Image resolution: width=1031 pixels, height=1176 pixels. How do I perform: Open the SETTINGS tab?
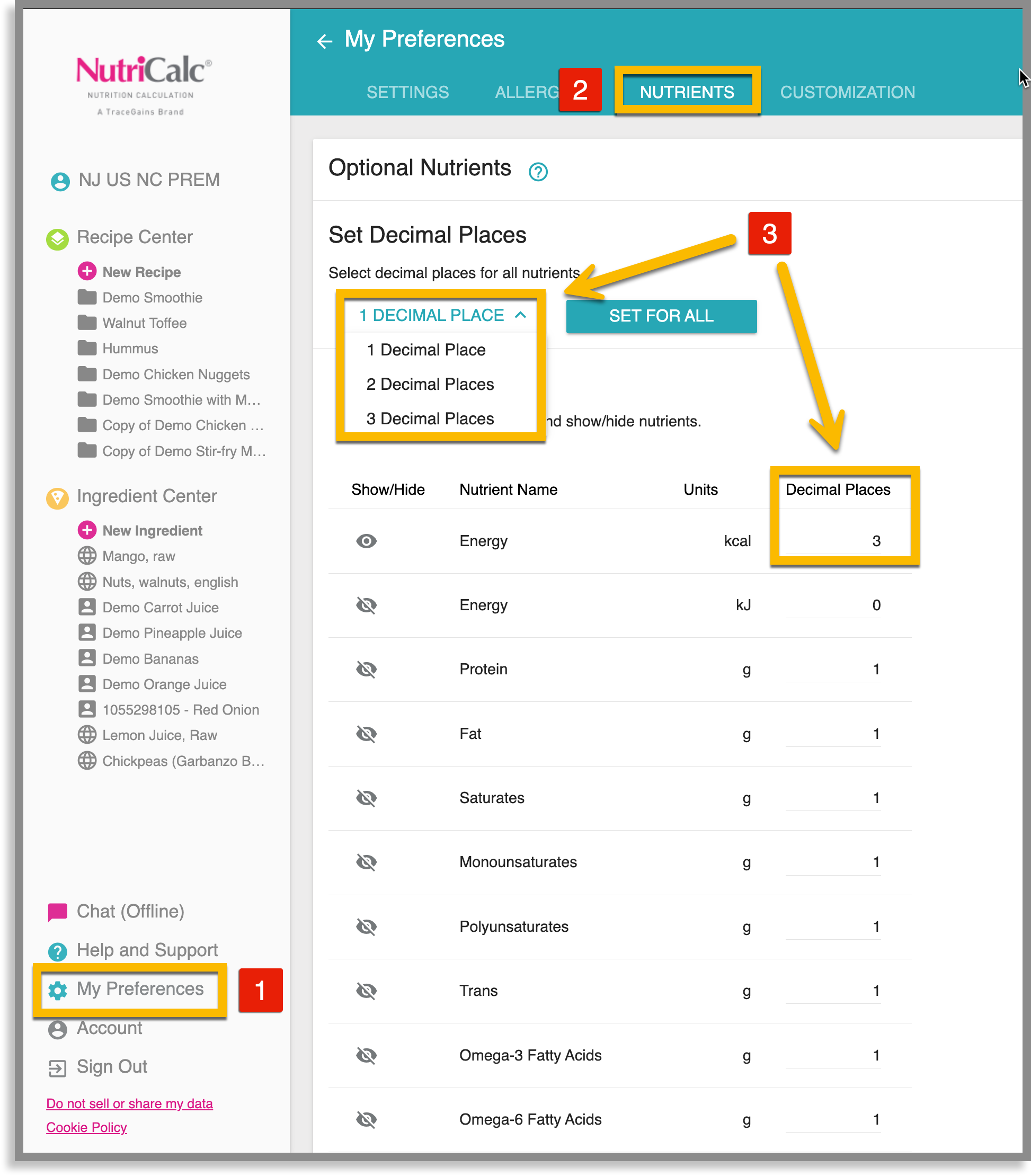pyautogui.click(x=408, y=92)
